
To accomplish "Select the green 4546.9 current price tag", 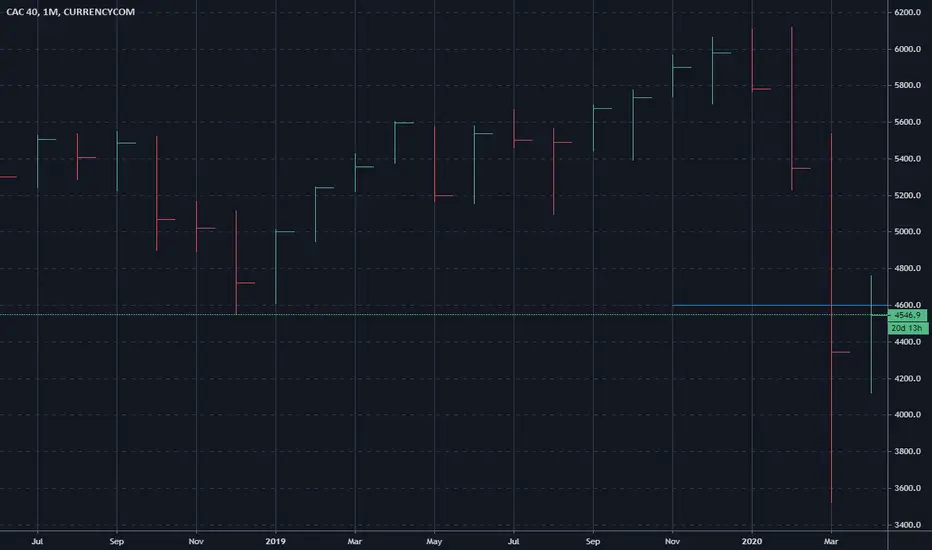I will point(907,315).
